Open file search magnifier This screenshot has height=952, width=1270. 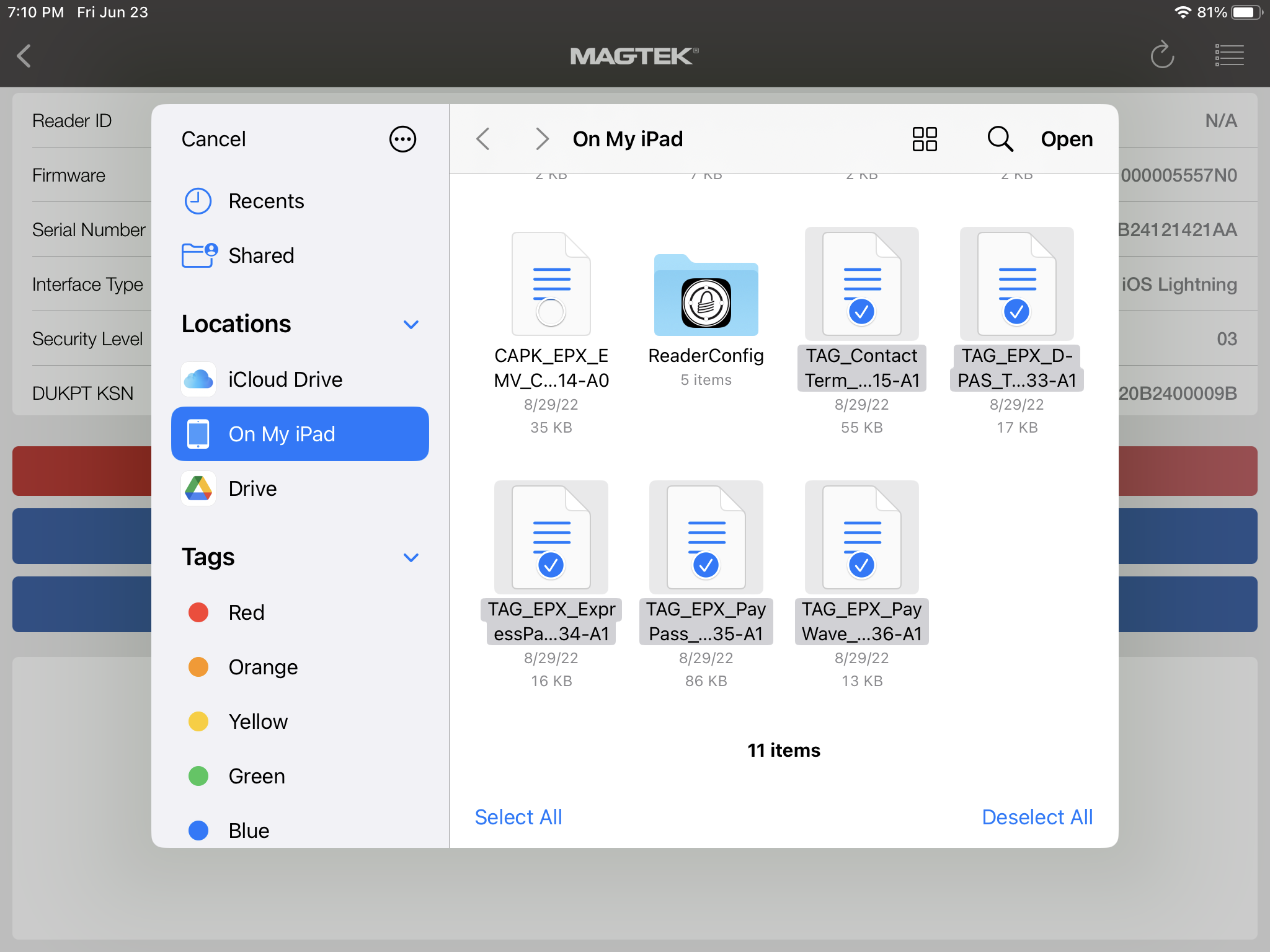(x=1000, y=139)
